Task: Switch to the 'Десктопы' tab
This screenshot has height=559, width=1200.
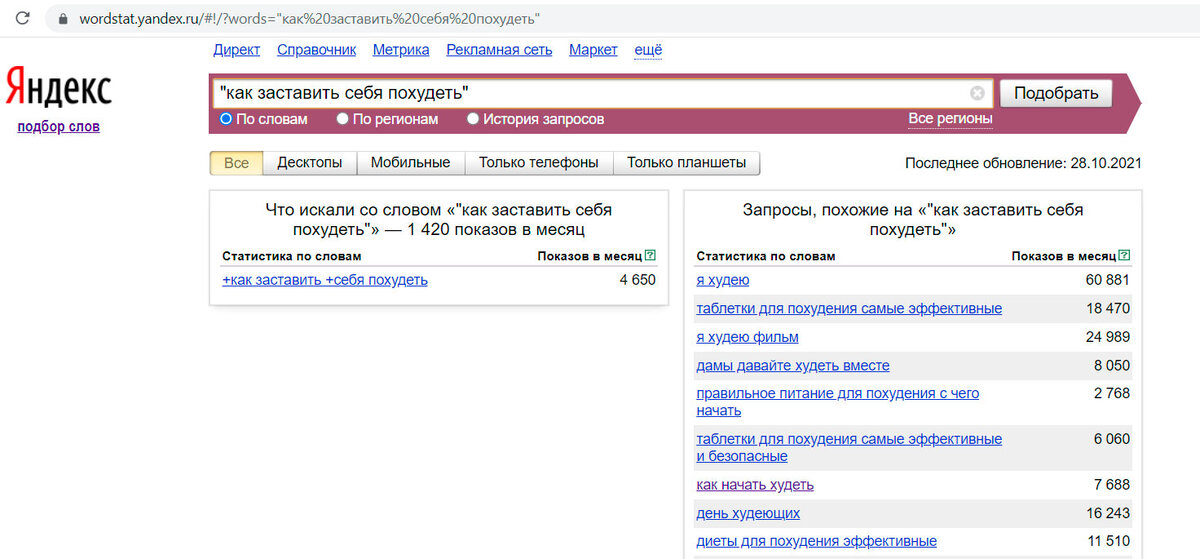Action: (x=309, y=162)
